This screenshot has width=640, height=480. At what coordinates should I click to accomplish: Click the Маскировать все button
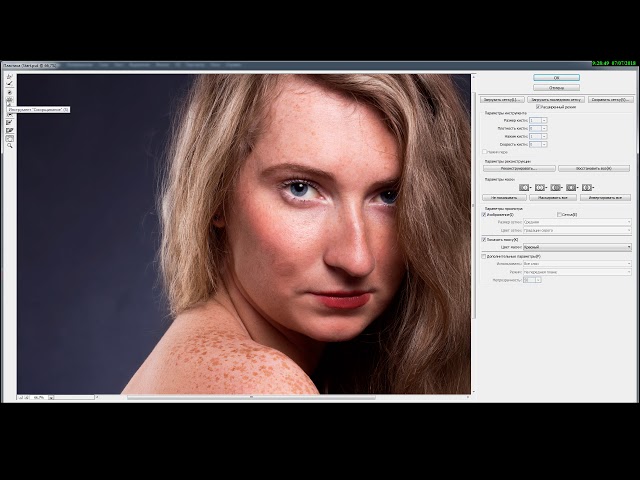pyautogui.click(x=553, y=198)
